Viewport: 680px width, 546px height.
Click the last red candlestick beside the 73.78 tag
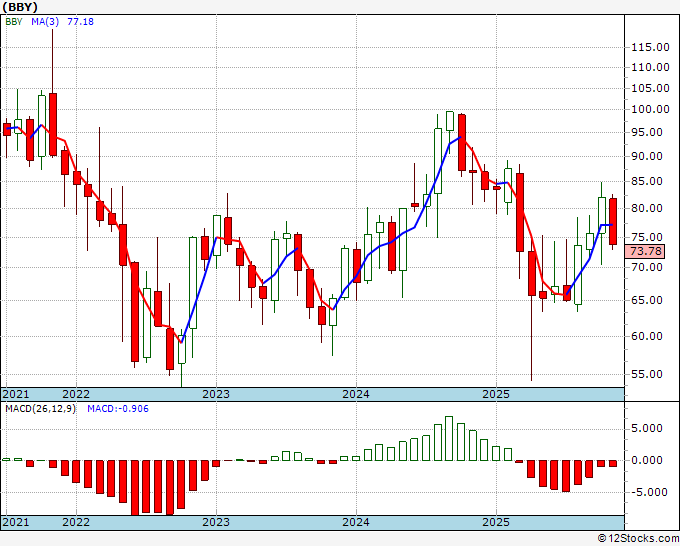click(613, 222)
